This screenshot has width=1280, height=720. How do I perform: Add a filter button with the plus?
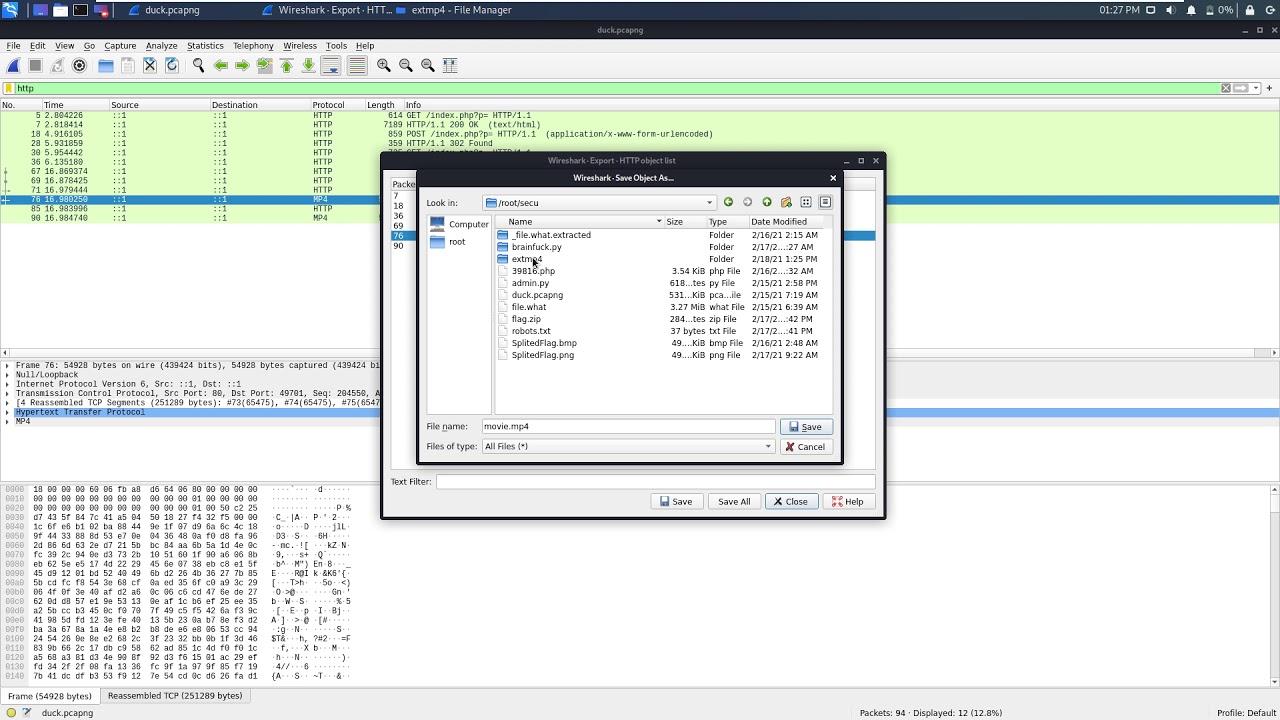click(1270, 88)
